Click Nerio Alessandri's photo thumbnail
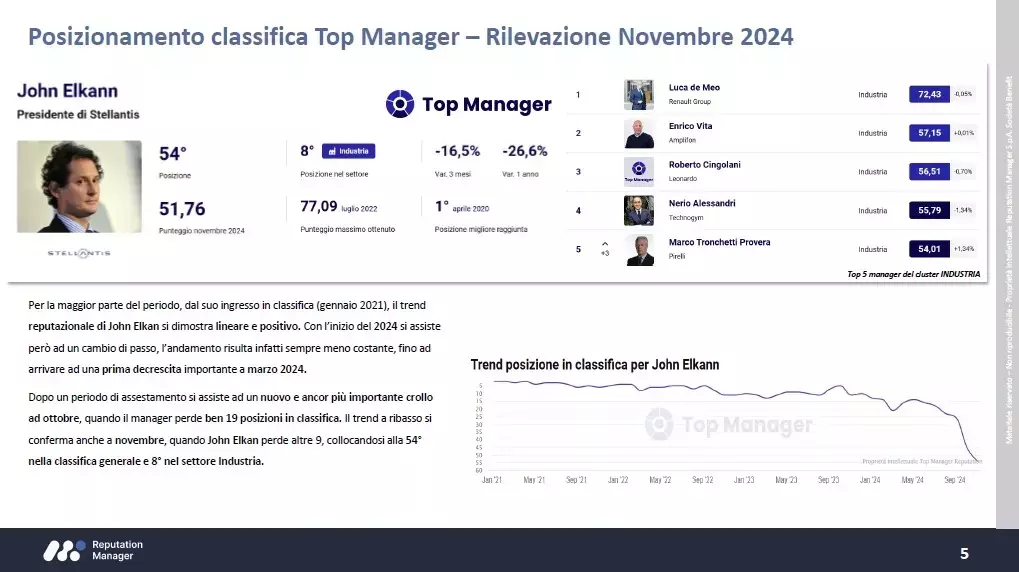The width and height of the screenshot is (1019, 572). tap(639, 211)
